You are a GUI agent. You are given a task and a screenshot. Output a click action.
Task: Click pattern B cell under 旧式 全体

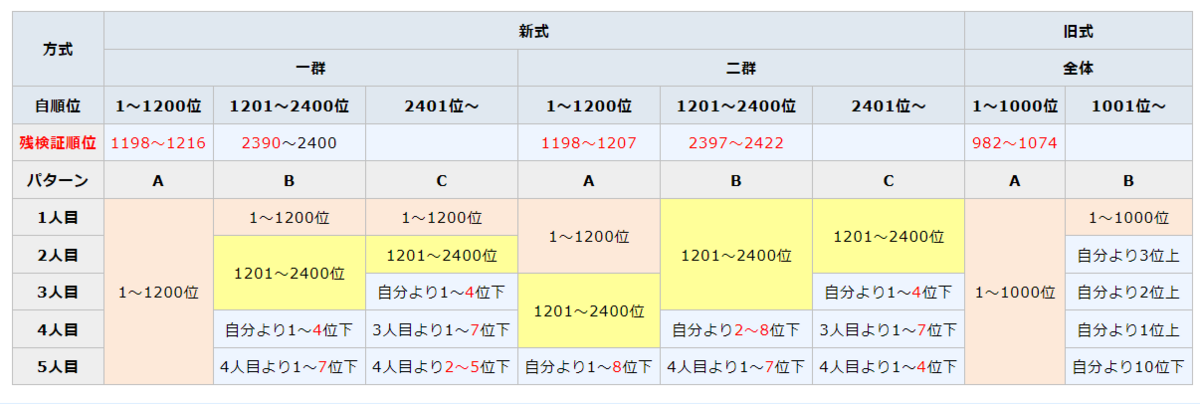(x=1128, y=181)
